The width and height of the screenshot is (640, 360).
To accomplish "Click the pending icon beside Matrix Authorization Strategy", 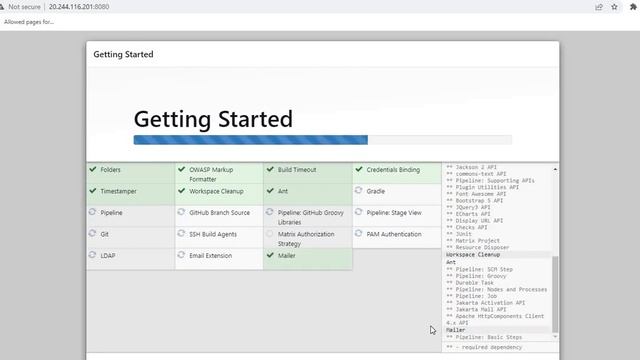I will (x=270, y=234).
